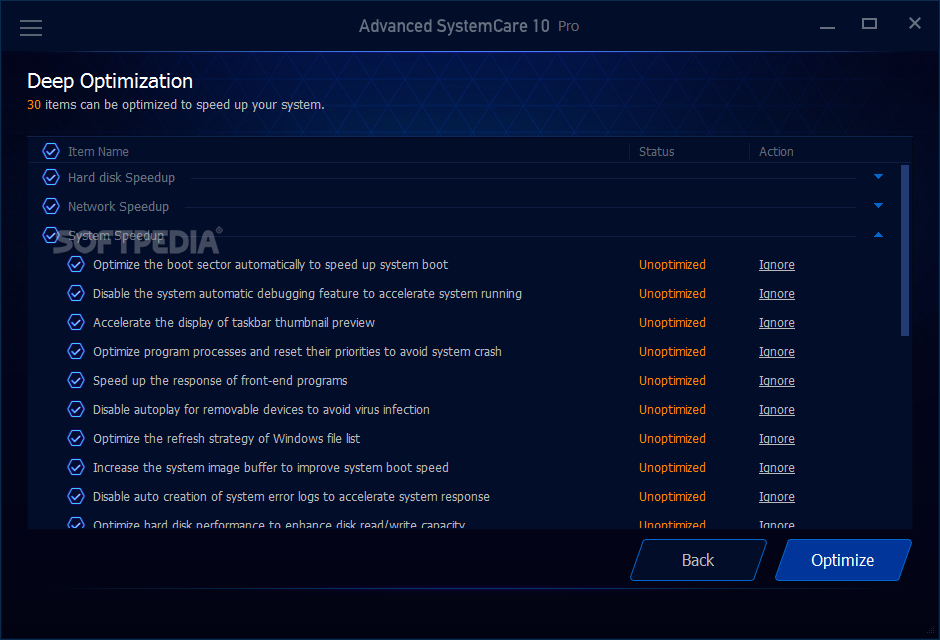Ignore the program processes priorities item
940x640 pixels.
776,352
